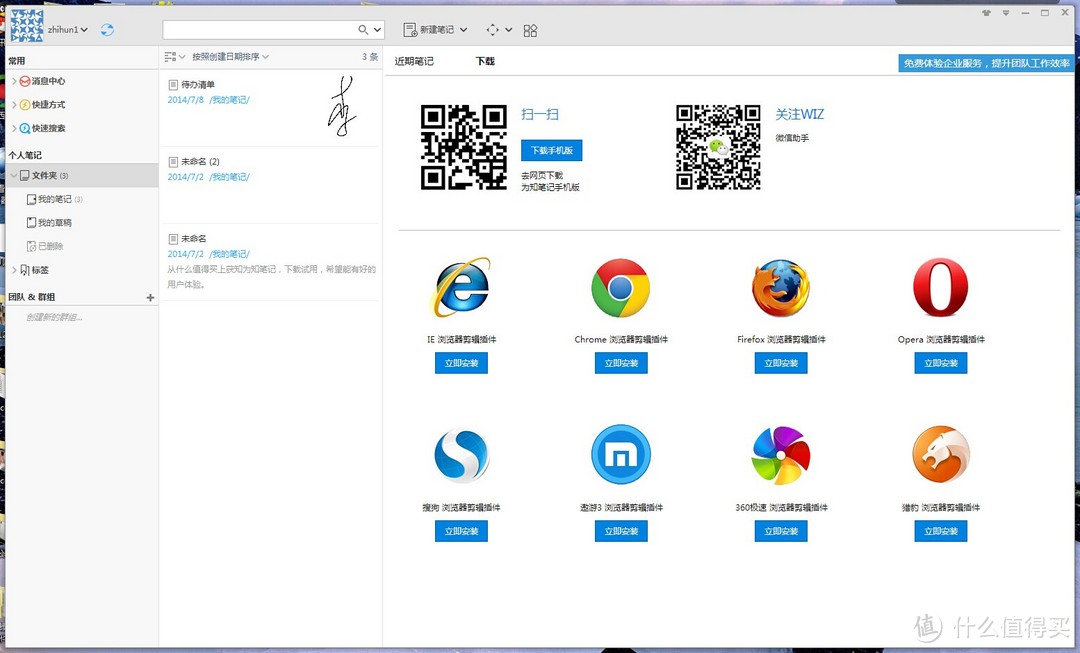Click the Opera browser icon
Image resolution: width=1080 pixels, height=653 pixels.
click(940, 287)
